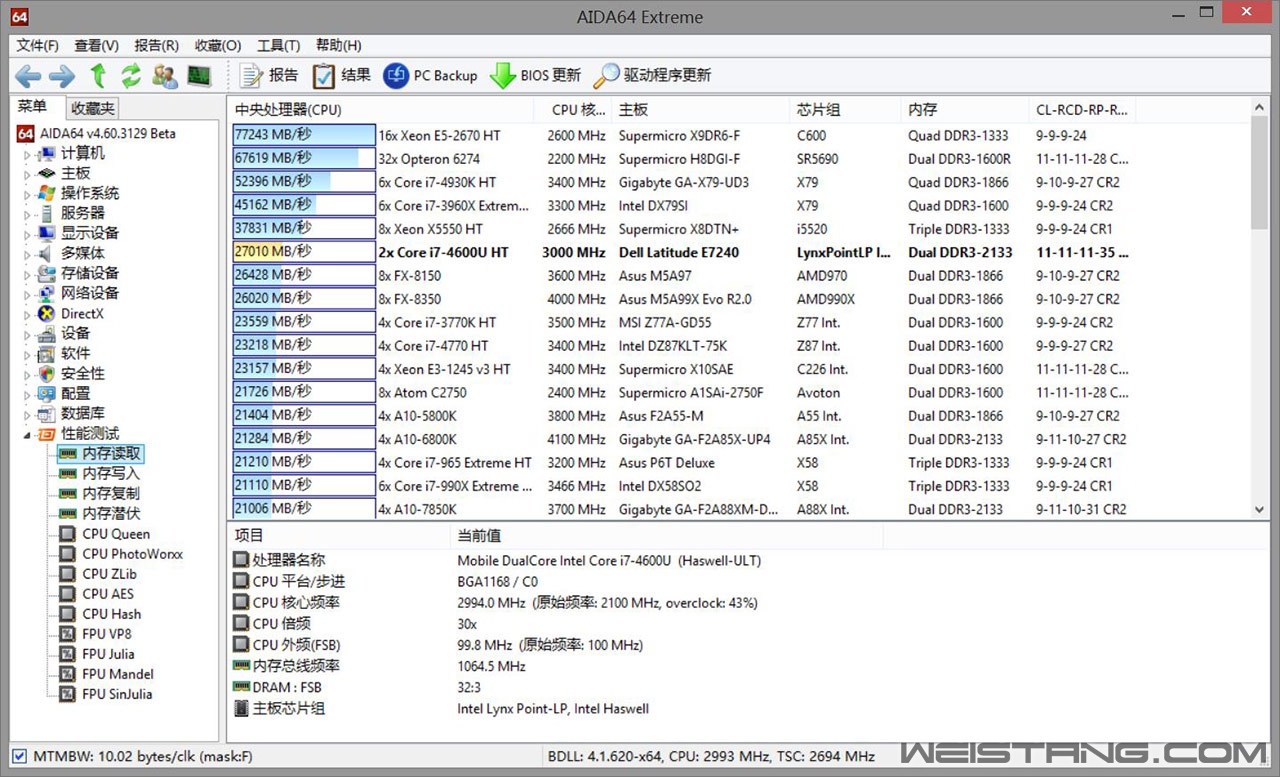Click the highlighted 27010 MB/秒 result bar
Screen dimensions: 1280x777
pos(304,252)
